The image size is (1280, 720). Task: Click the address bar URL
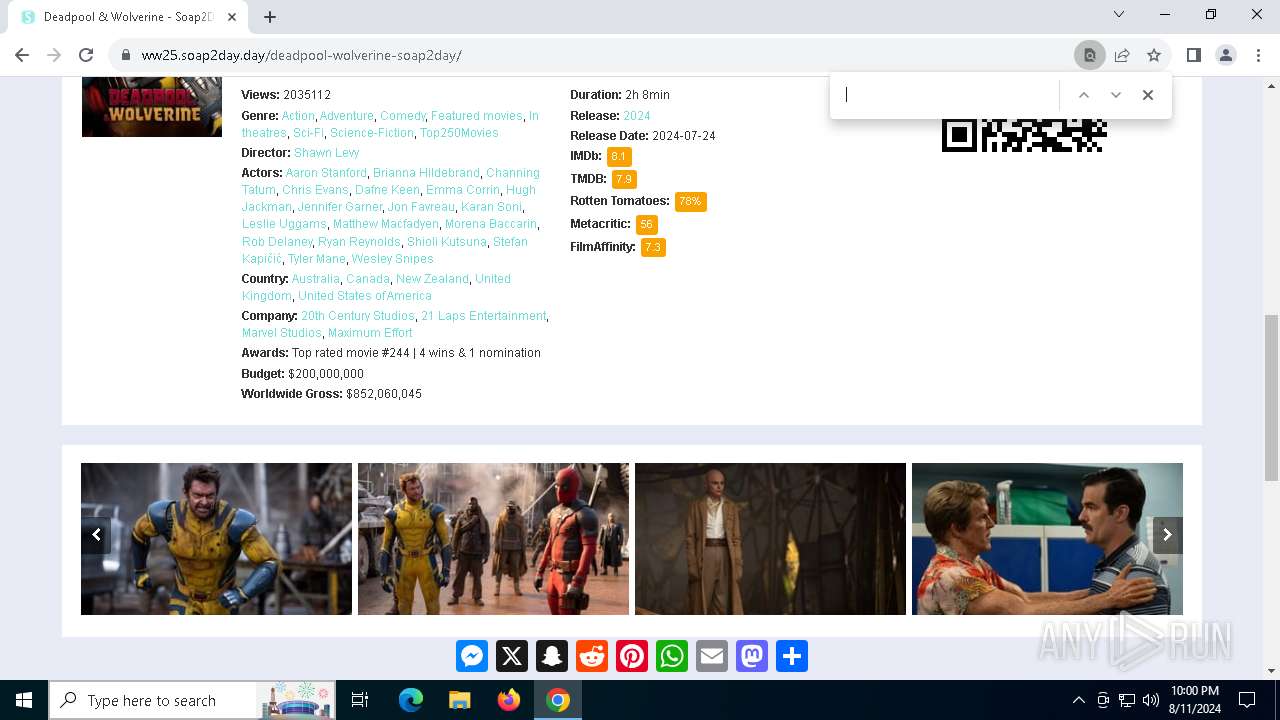tap(301, 55)
